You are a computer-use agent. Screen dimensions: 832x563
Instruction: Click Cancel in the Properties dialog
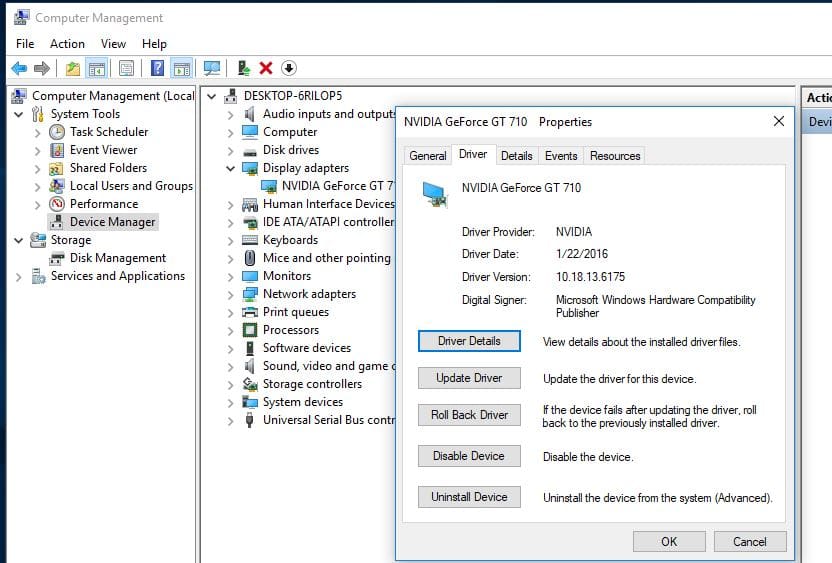750,542
